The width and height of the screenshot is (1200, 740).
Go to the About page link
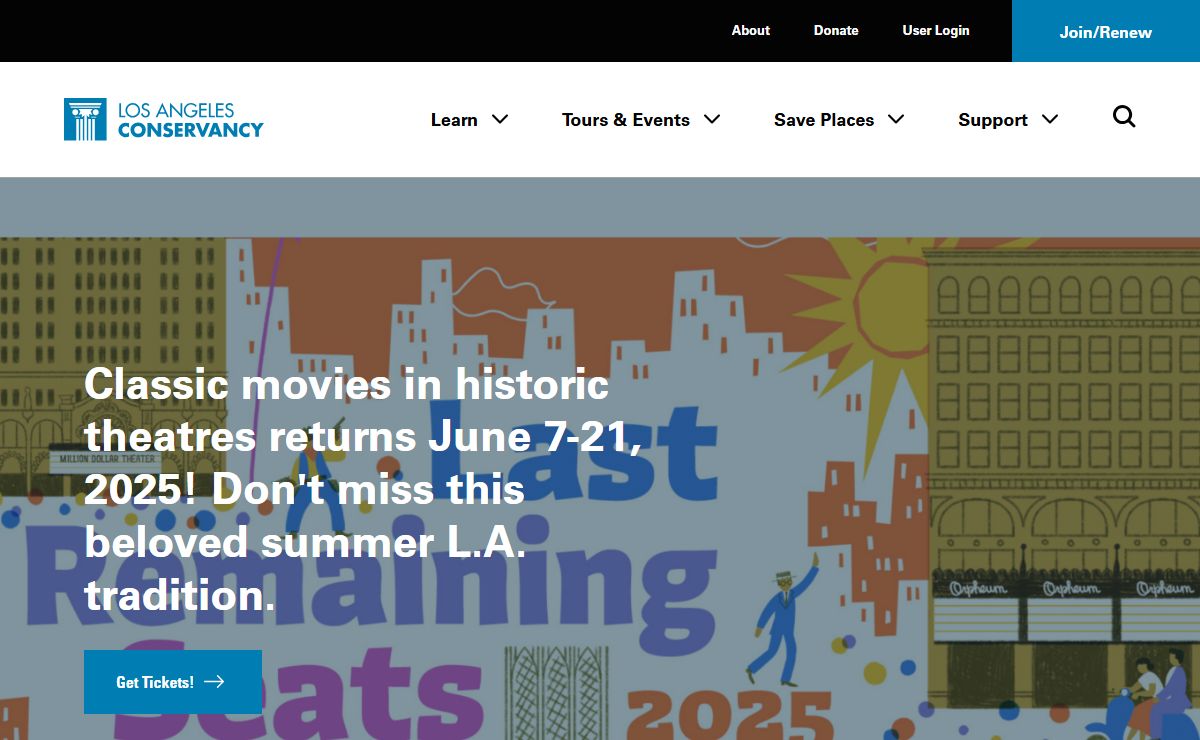pyautogui.click(x=750, y=30)
